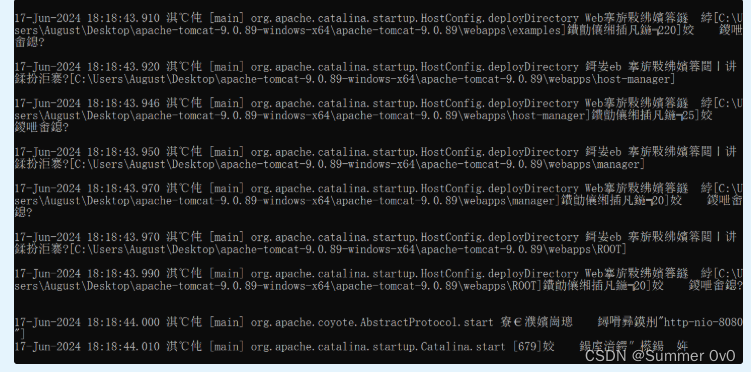Screen dimensions: 751x372
Task: Click the 18:18:43.910 timestamp in the log
Action: (x=123, y=19)
